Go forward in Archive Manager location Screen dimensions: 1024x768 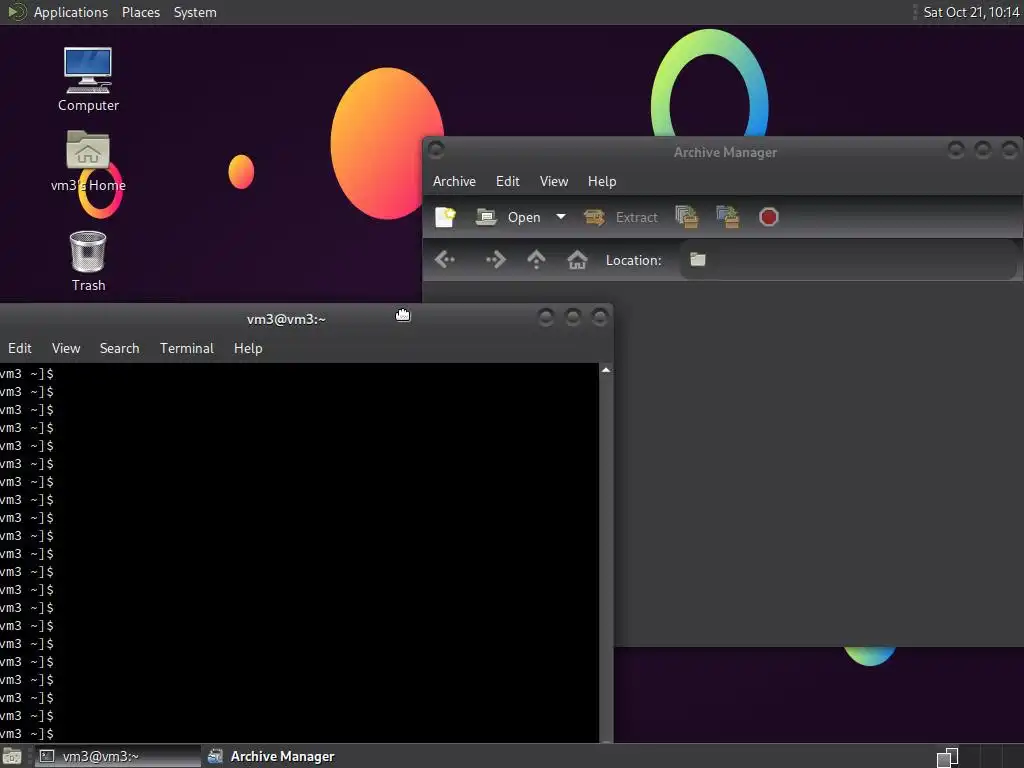tap(496, 260)
